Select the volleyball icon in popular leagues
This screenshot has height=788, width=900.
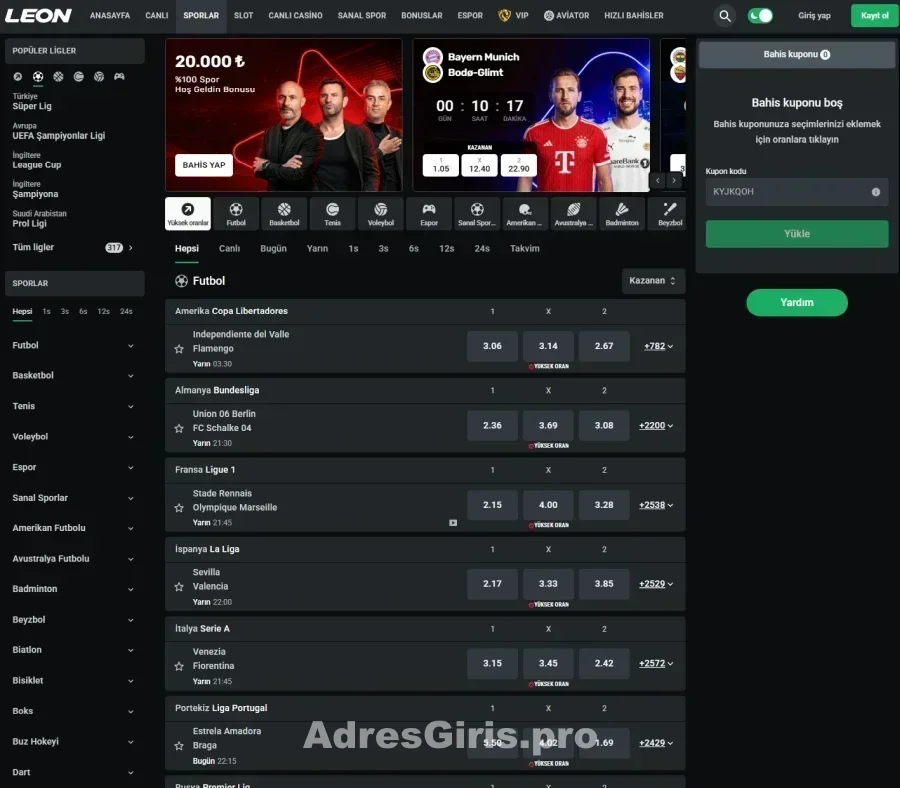click(99, 76)
